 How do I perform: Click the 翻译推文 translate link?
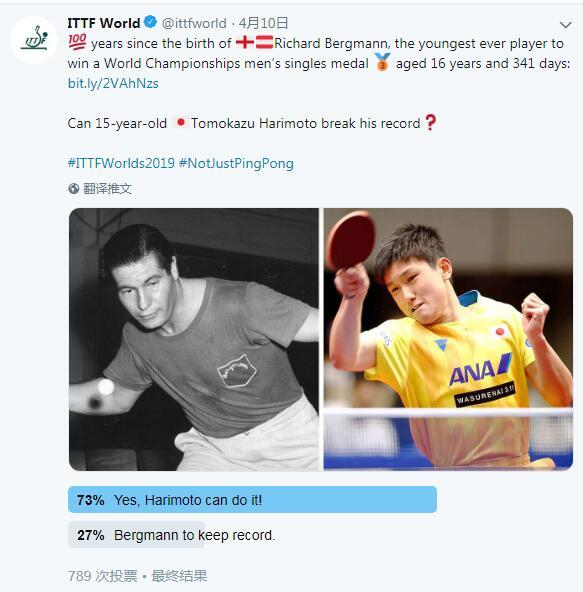[x=108, y=188]
